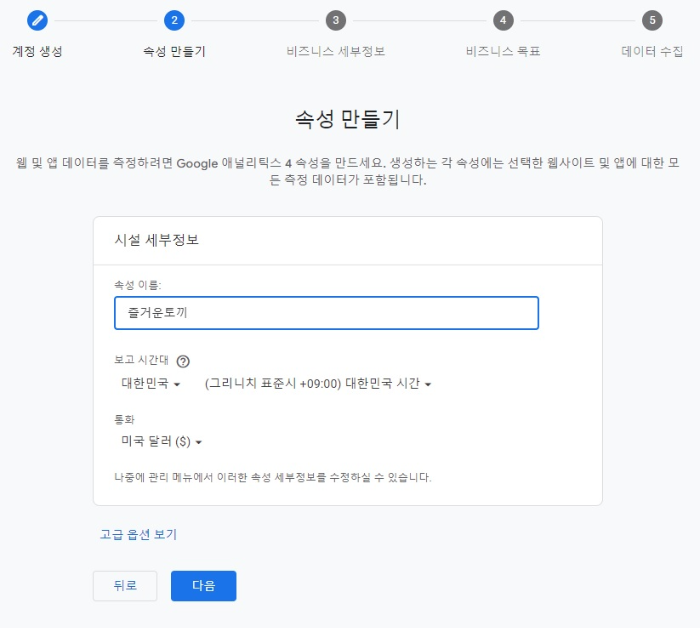The width and height of the screenshot is (700, 628).
Task: Click the step 3 circle icon
Action: [x=336, y=21]
